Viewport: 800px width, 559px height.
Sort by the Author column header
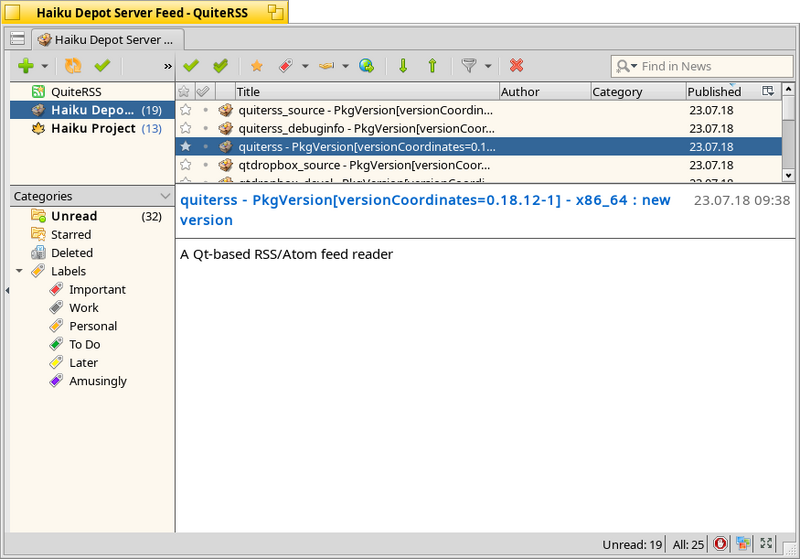544,92
